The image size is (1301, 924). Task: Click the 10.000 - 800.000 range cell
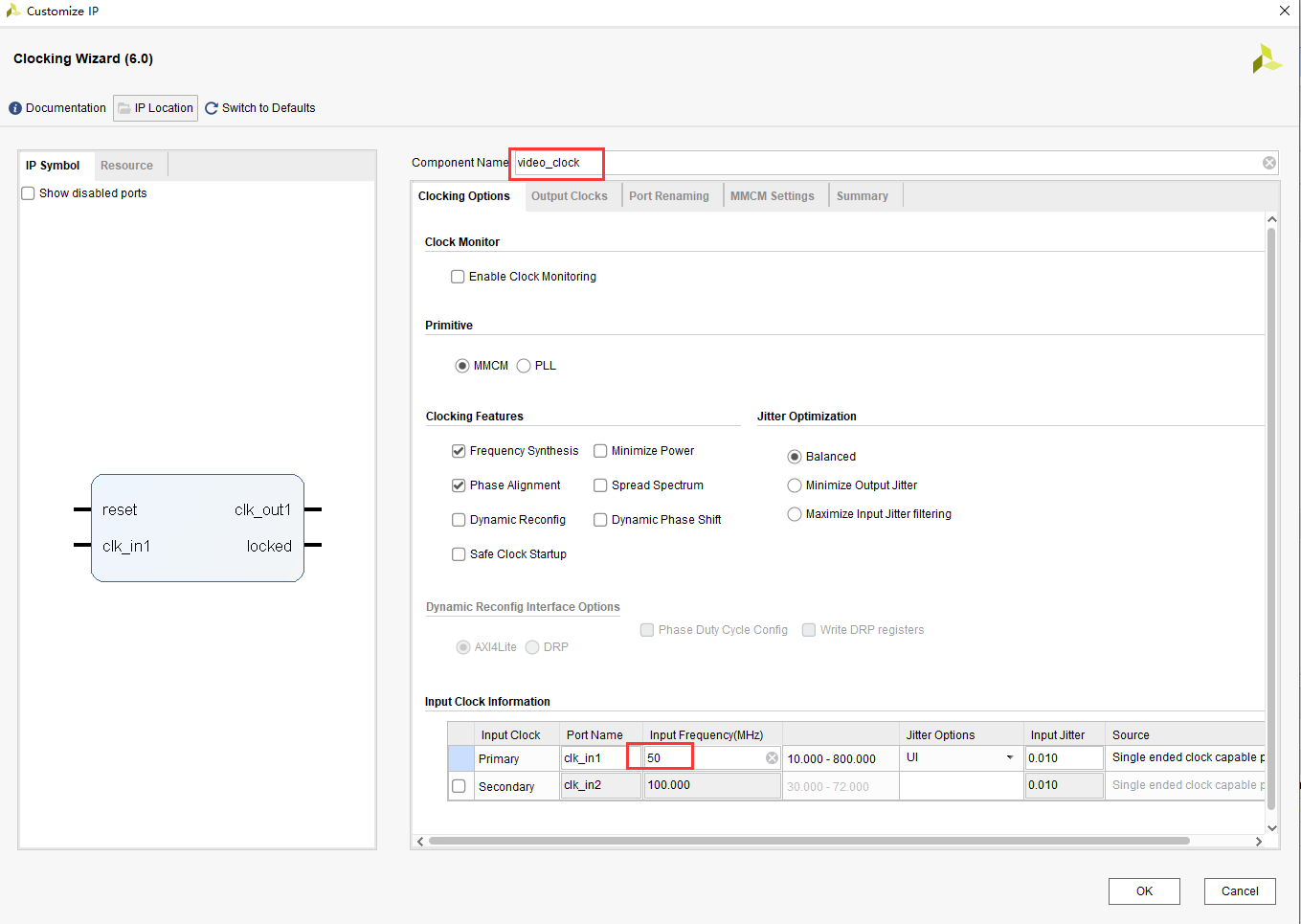pos(840,758)
